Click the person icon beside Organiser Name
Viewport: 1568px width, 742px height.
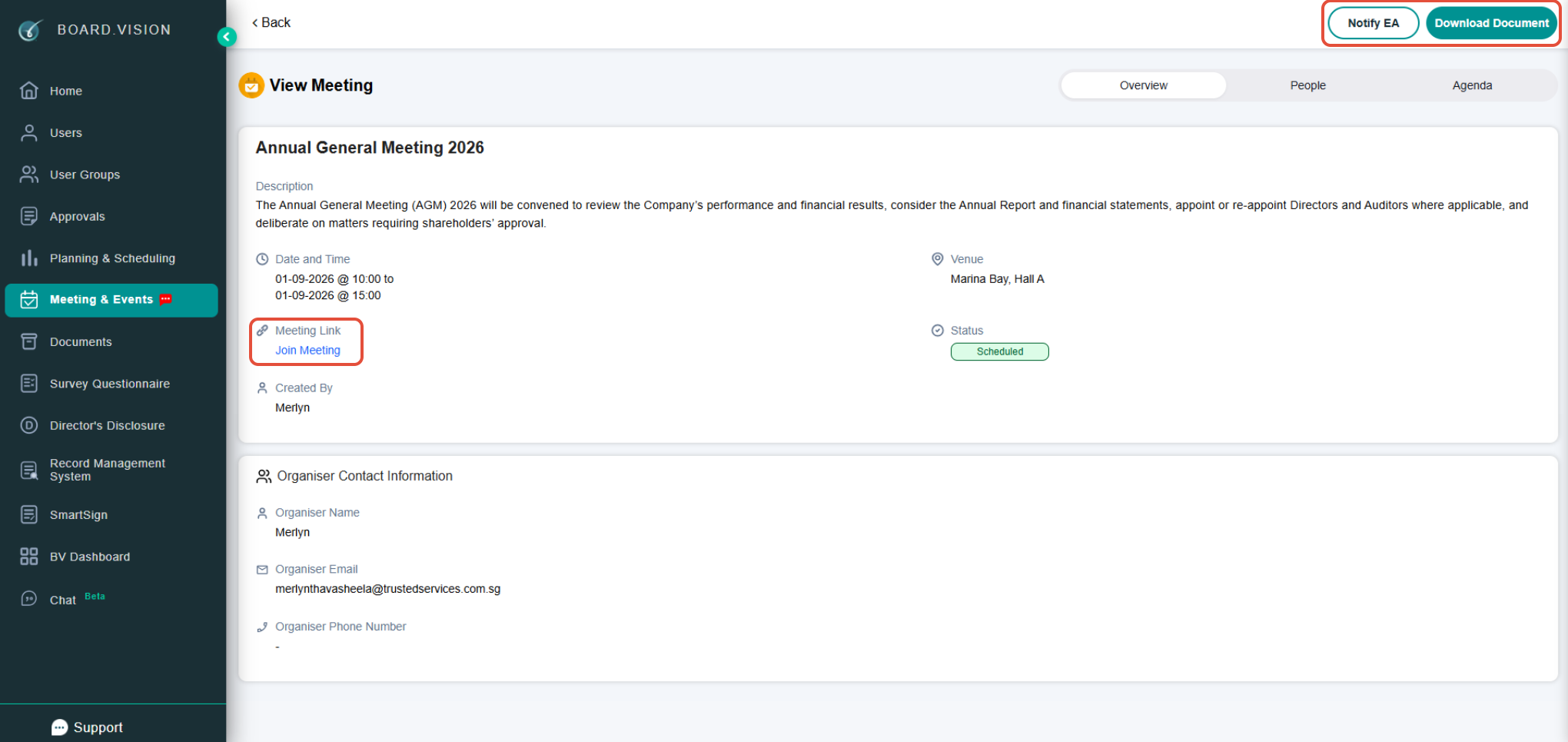[x=262, y=513]
